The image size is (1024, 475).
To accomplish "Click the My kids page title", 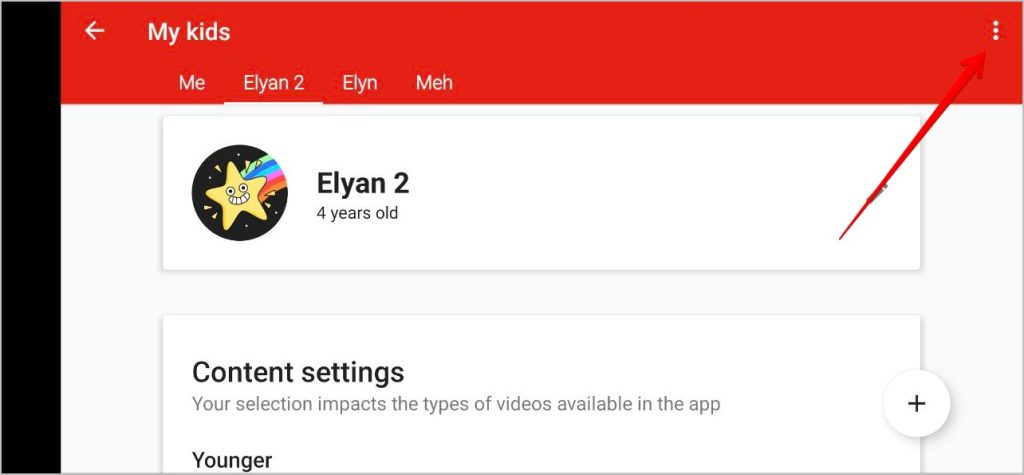I will (189, 32).
